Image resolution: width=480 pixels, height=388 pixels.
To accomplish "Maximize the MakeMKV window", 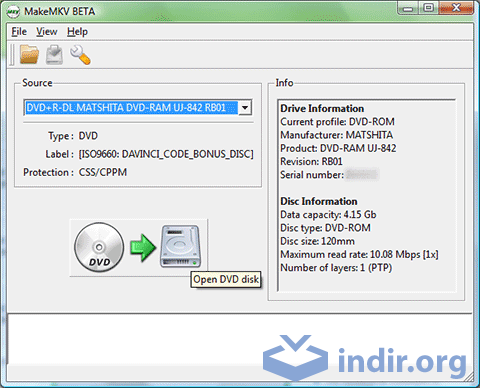I will click(x=428, y=8).
